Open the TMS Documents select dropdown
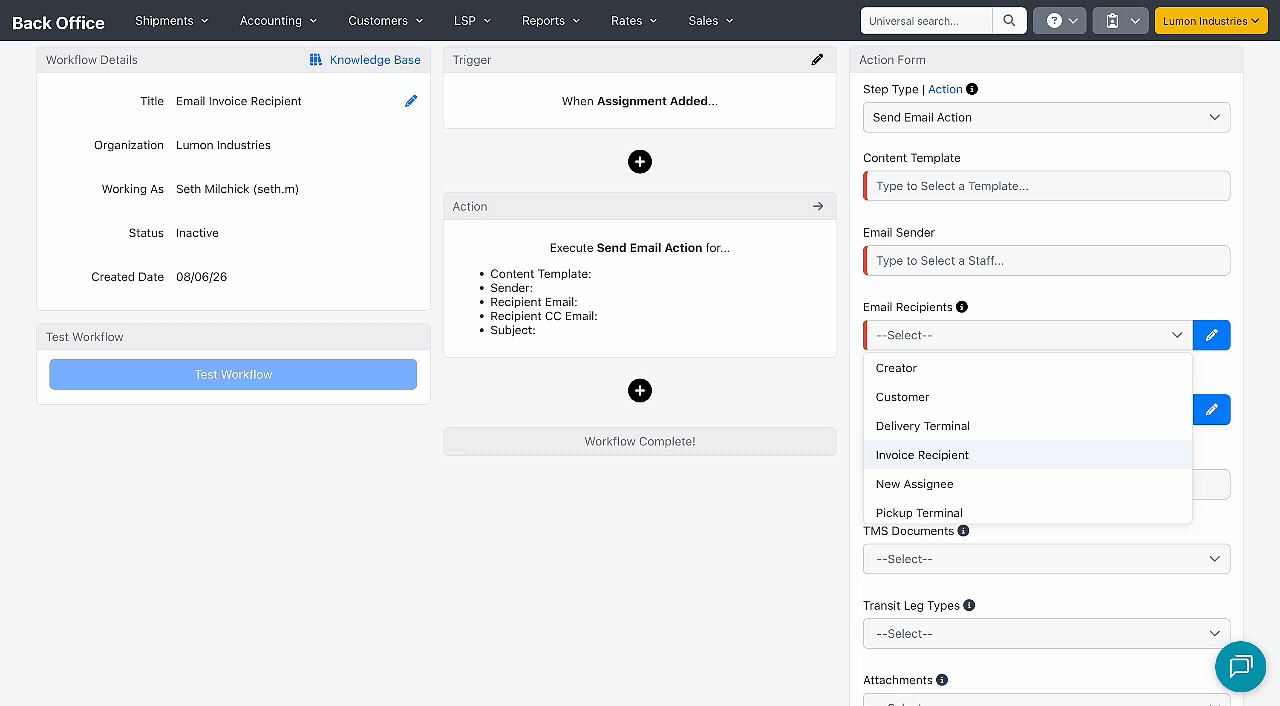This screenshot has height=706, width=1280. point(1047,559)
